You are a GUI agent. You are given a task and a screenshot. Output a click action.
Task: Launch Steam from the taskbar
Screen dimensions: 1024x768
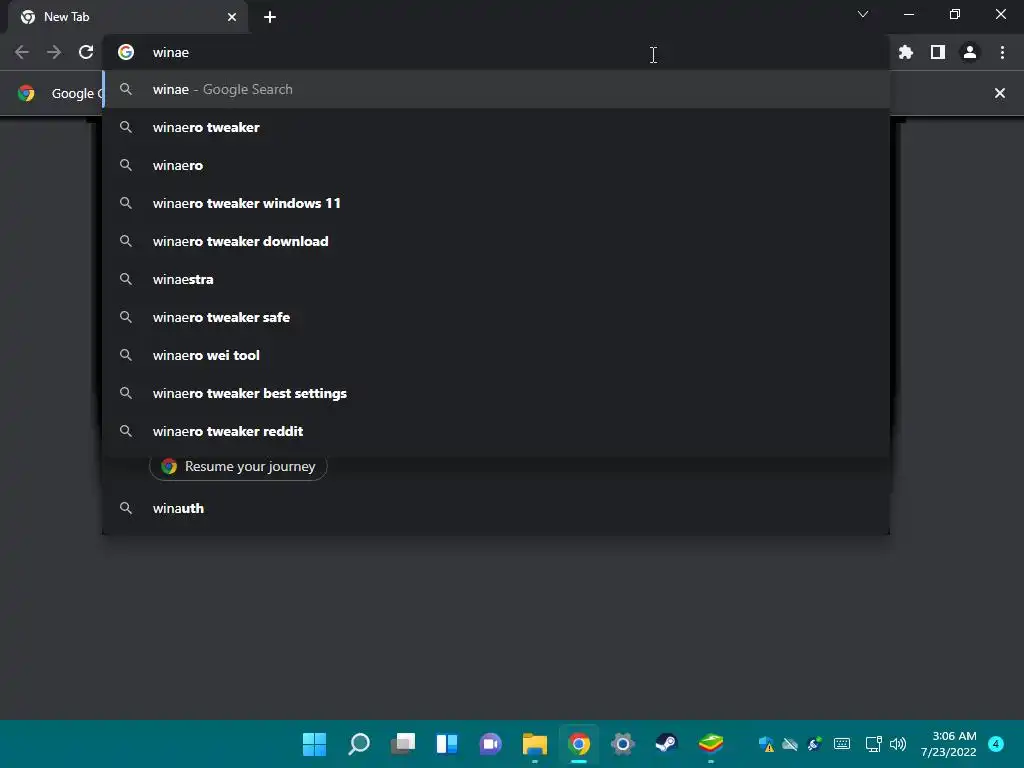coord(667,744)
